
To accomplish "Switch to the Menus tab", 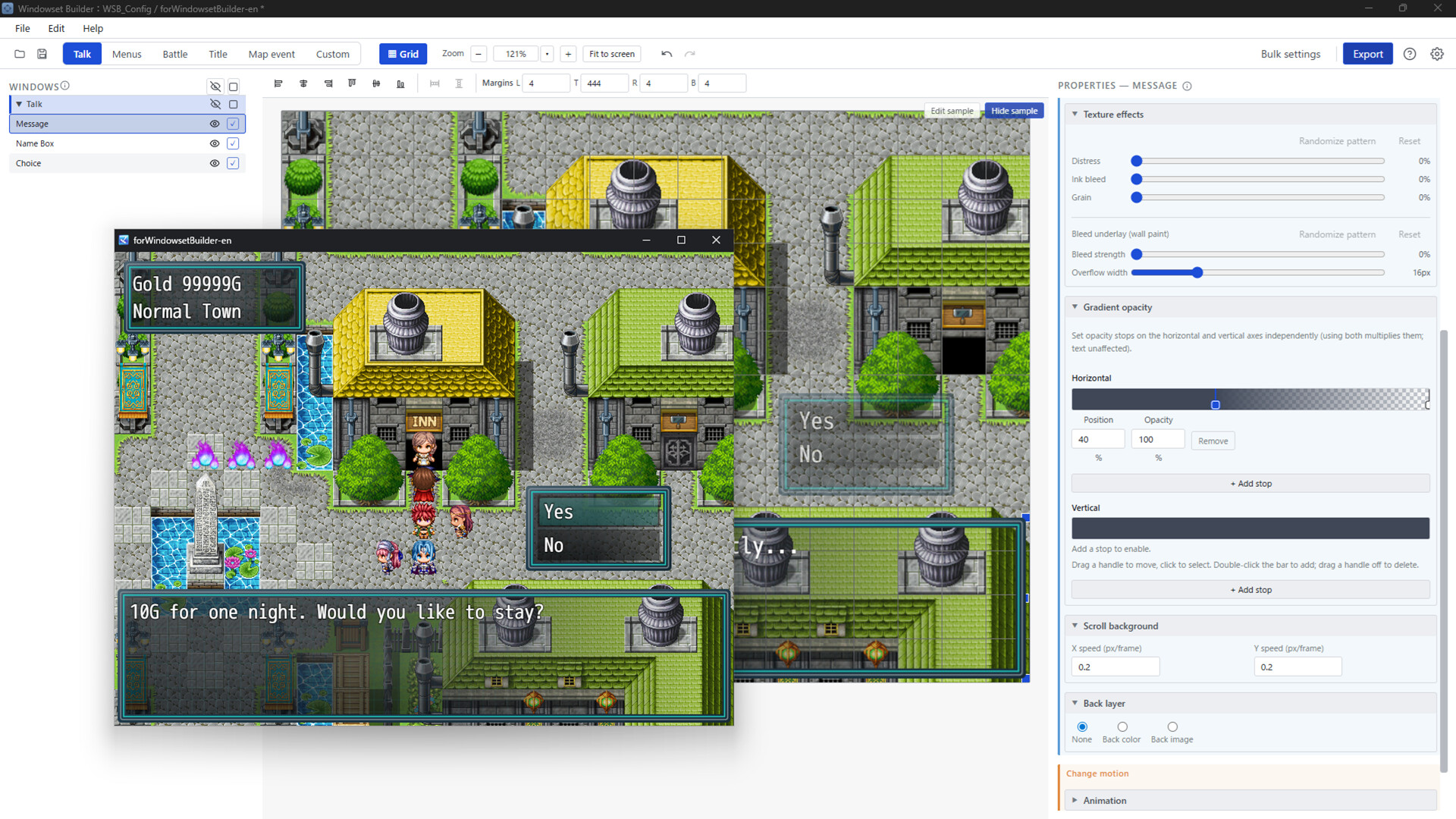I will [x=127, y=54].
